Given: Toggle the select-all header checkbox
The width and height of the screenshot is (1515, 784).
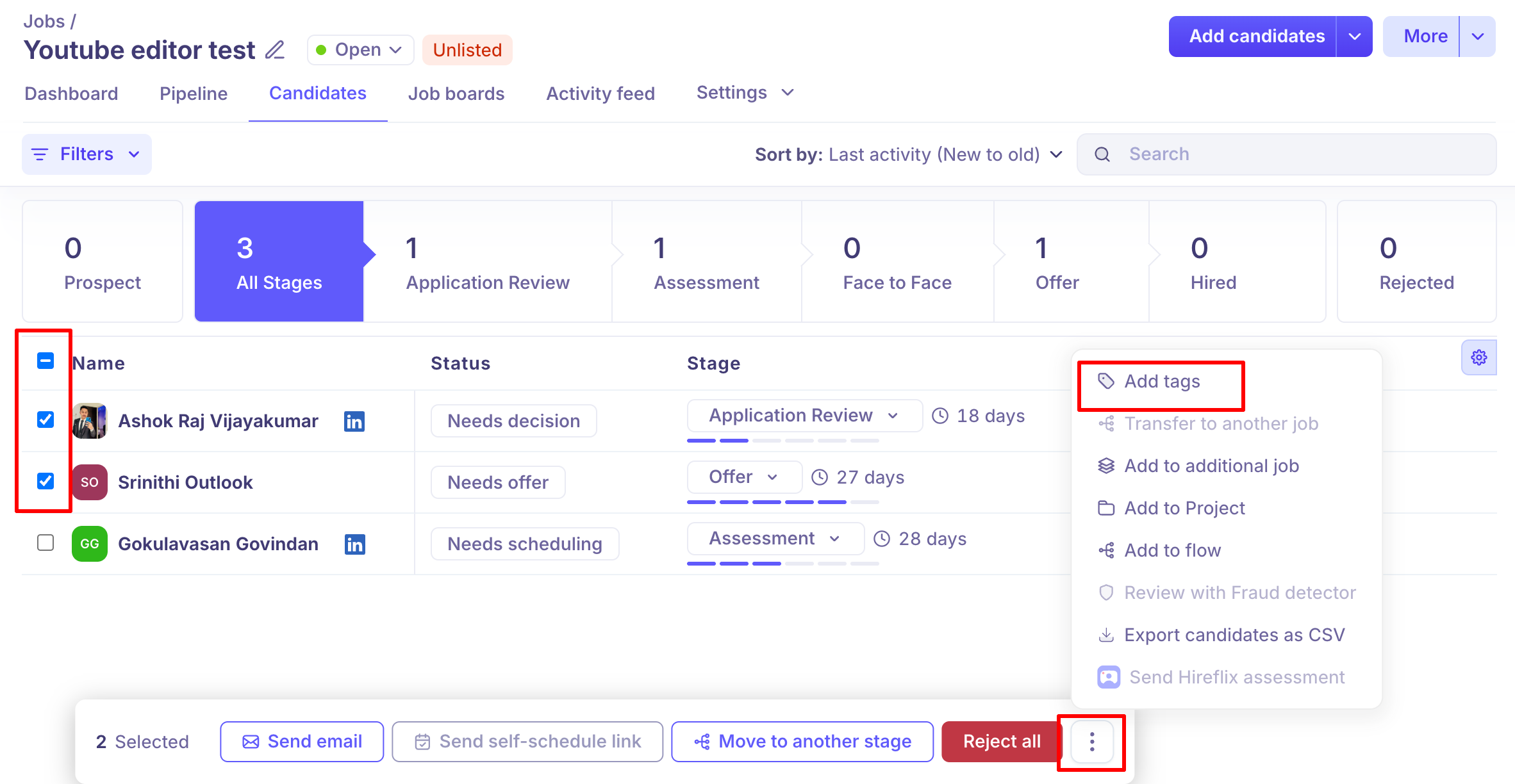Looking at the screenshot, I should pos(46,361).
